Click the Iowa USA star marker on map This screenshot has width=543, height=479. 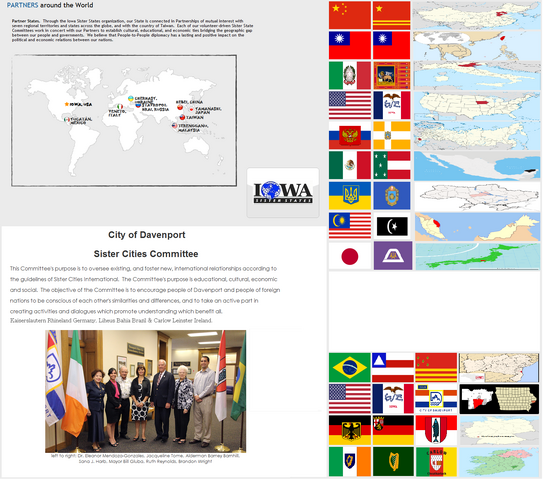(66, 104)
